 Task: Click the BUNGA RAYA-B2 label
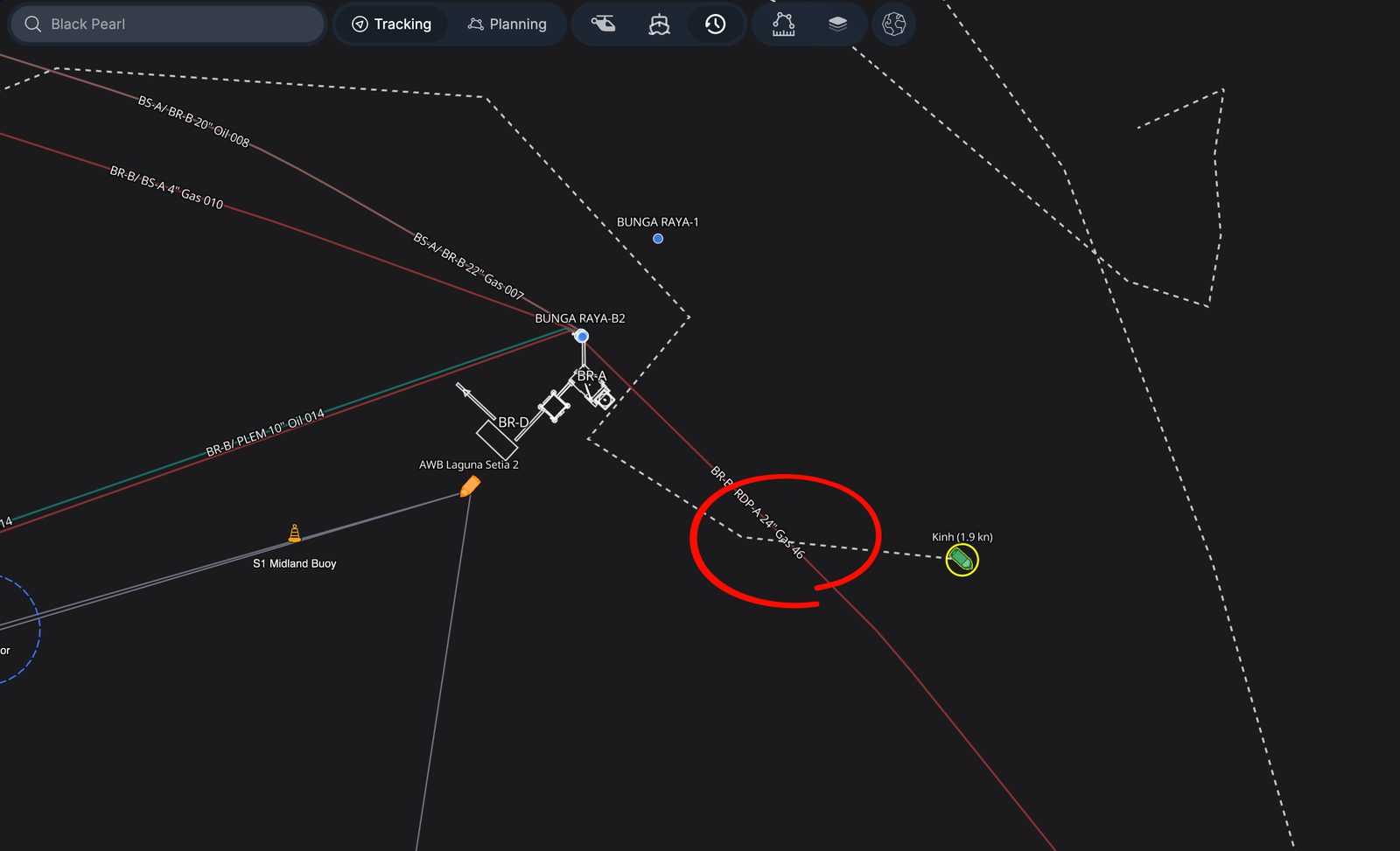580,318
